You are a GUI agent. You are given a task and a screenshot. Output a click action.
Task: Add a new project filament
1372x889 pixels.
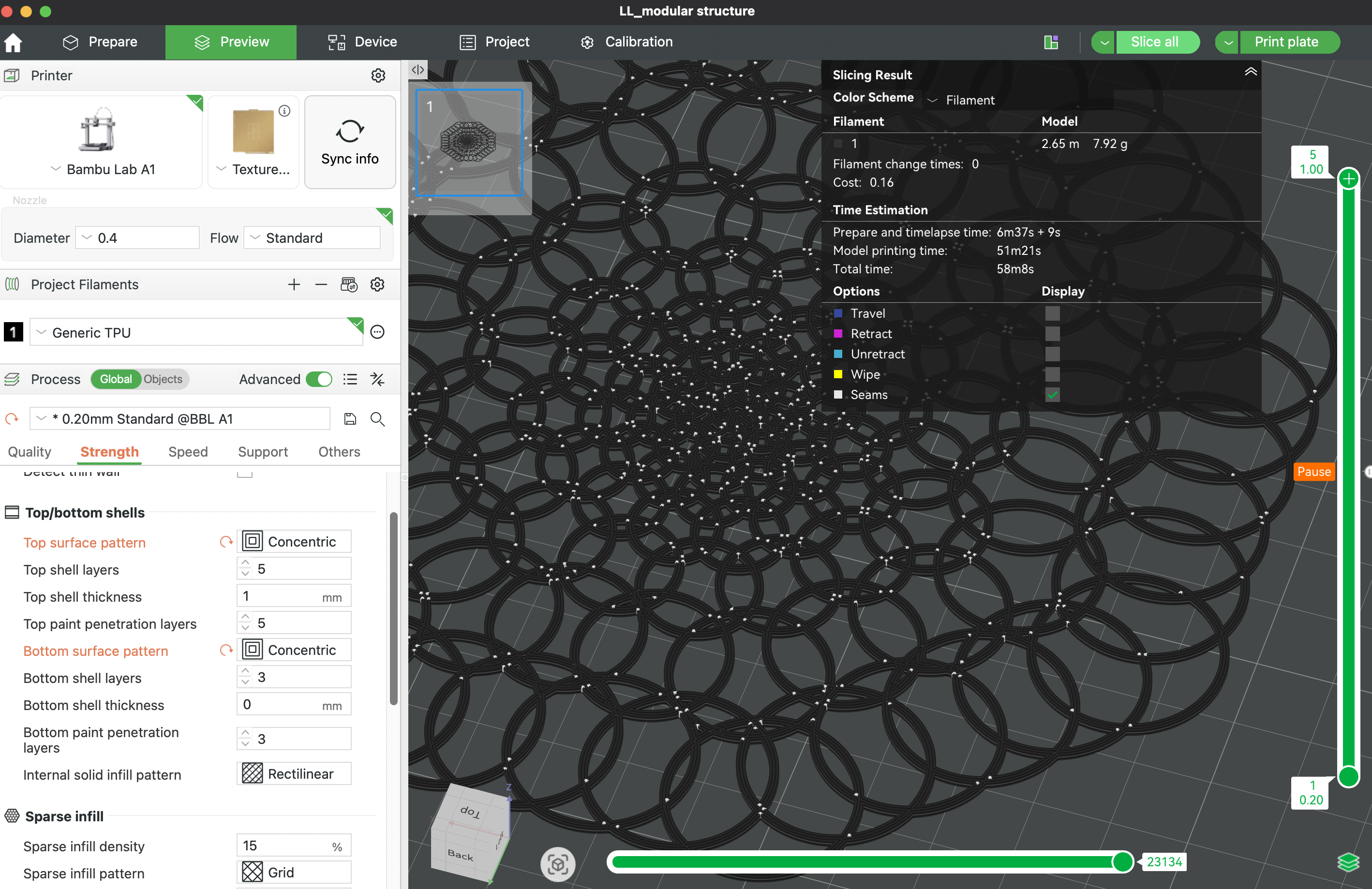point(294,284)
